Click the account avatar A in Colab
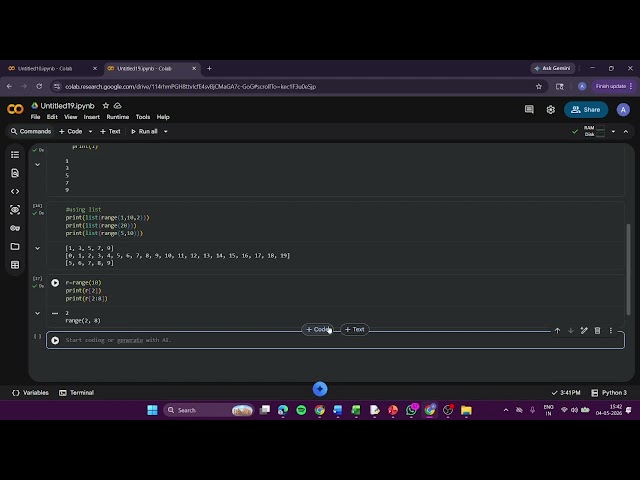640x480 pixels. pos(623,109)
